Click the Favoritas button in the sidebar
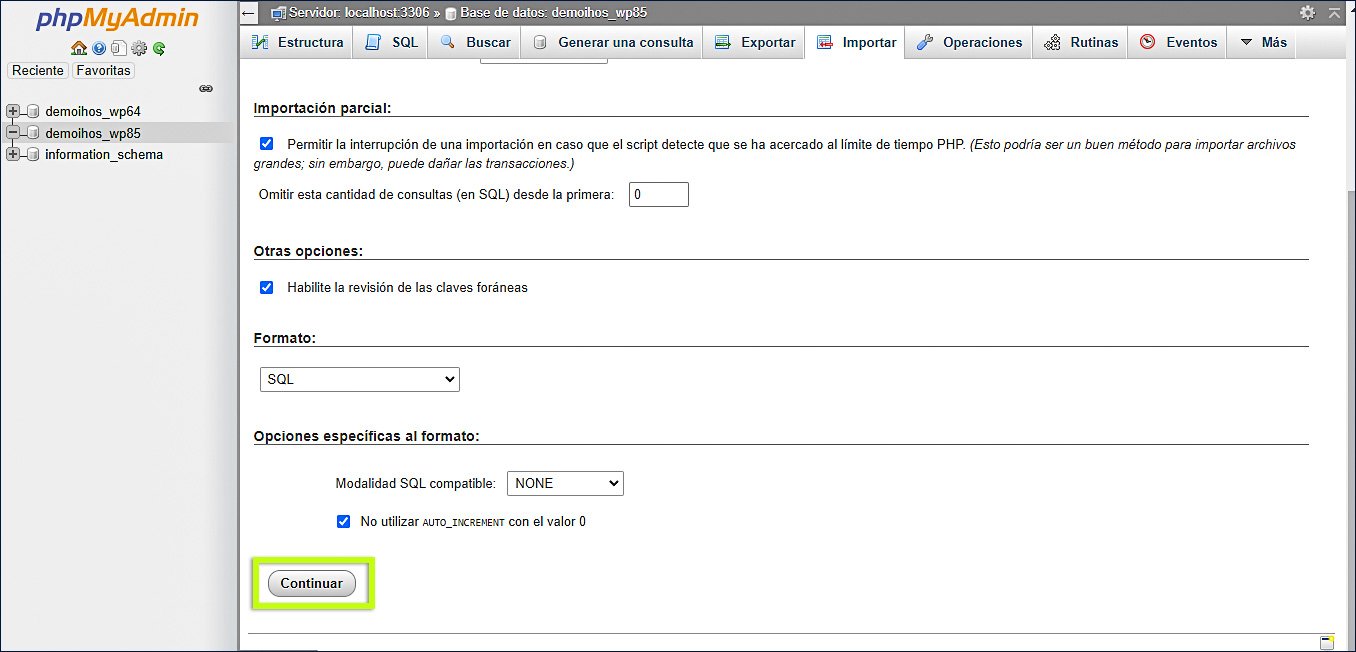Image resolution: width=1356 pixels, height=652 pixels. [x=103, y=70]
